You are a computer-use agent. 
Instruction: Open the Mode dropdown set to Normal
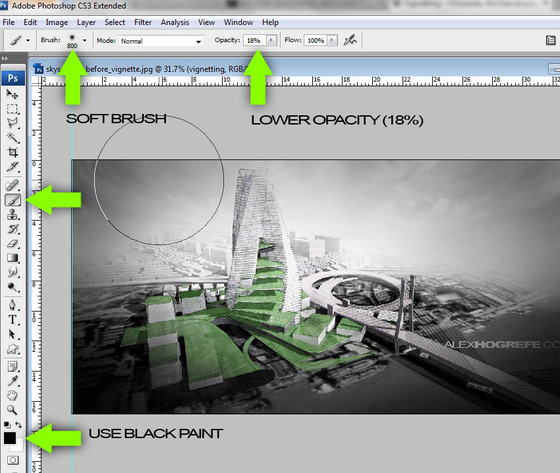click(161, 41)
